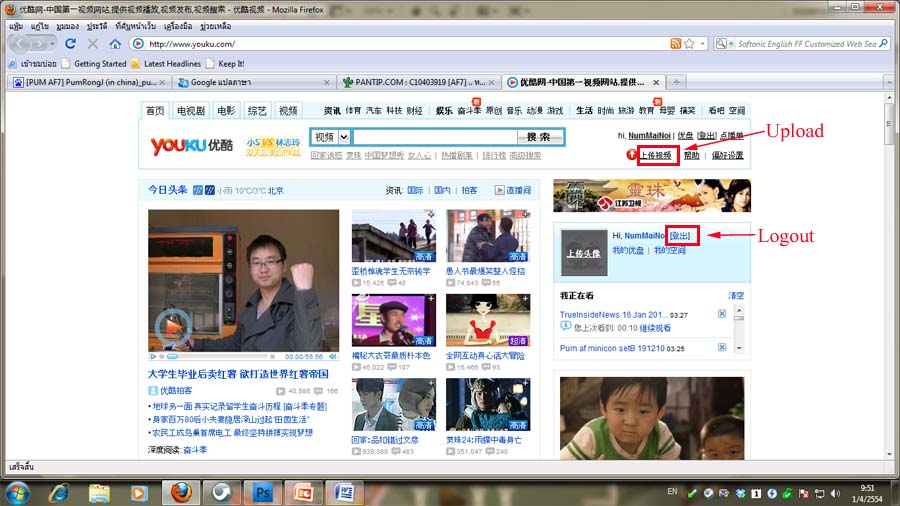Open the top banner advertisement image

[x=651, y=196]
